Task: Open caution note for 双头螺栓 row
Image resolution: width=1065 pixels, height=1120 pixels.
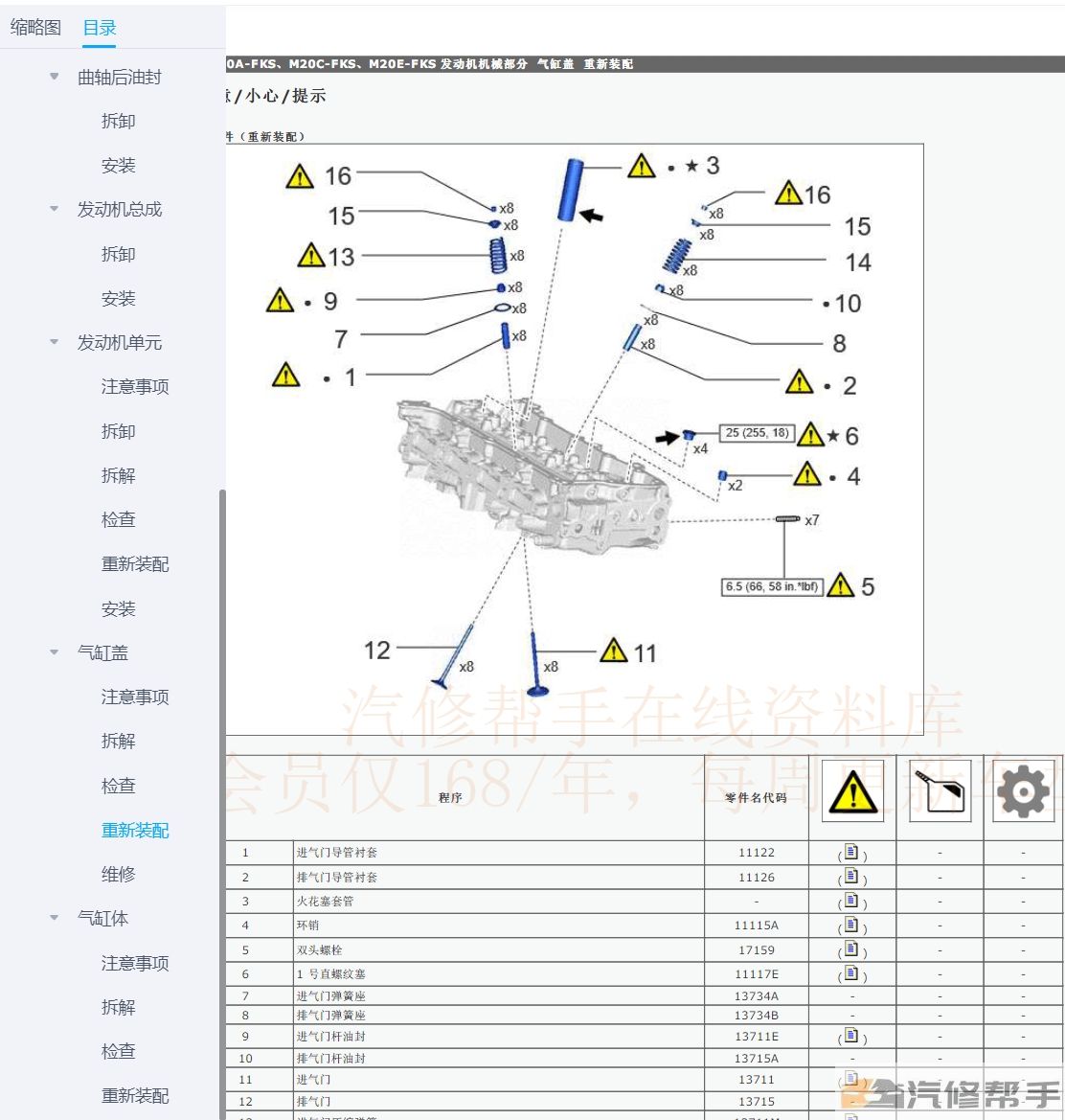Action: pos(850,949)
